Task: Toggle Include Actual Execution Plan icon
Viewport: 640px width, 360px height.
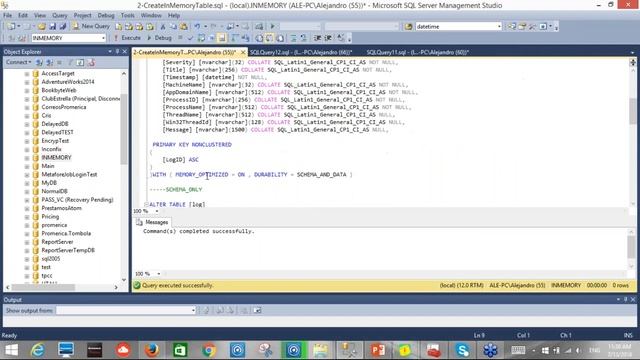Action: pyautogui.click(x=235, y=38)
